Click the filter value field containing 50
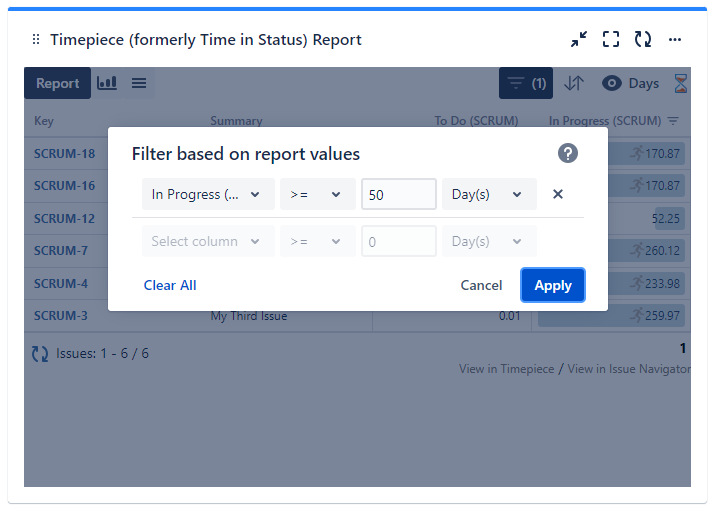712x508 pixels. [x=398, y=194]
